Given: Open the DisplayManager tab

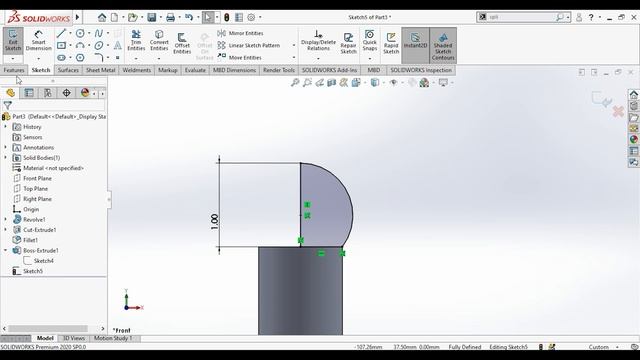Looking at the screenshot, I should click(85, 93).
